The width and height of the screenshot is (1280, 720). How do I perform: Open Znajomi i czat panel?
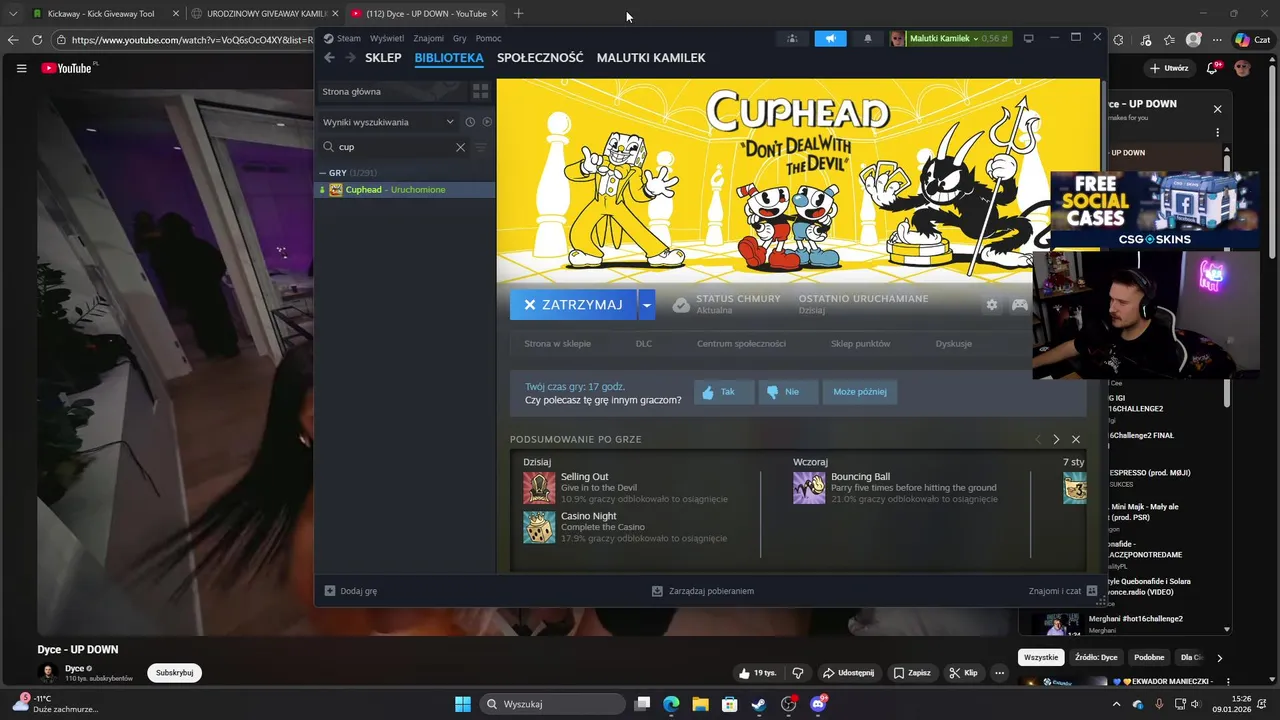(1063, 591)
